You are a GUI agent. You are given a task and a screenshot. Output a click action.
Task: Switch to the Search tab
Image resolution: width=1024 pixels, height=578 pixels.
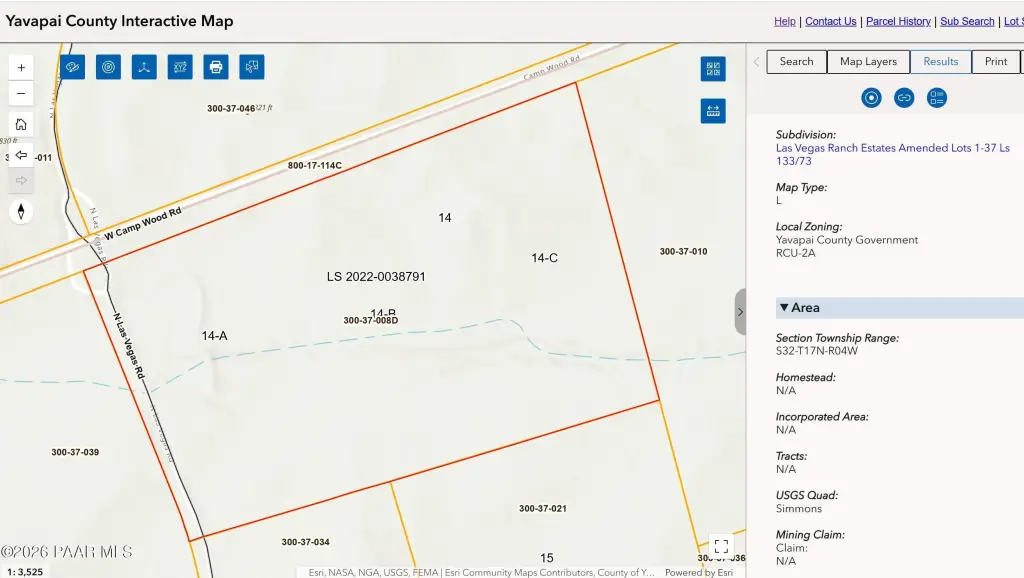click(797, 61)
